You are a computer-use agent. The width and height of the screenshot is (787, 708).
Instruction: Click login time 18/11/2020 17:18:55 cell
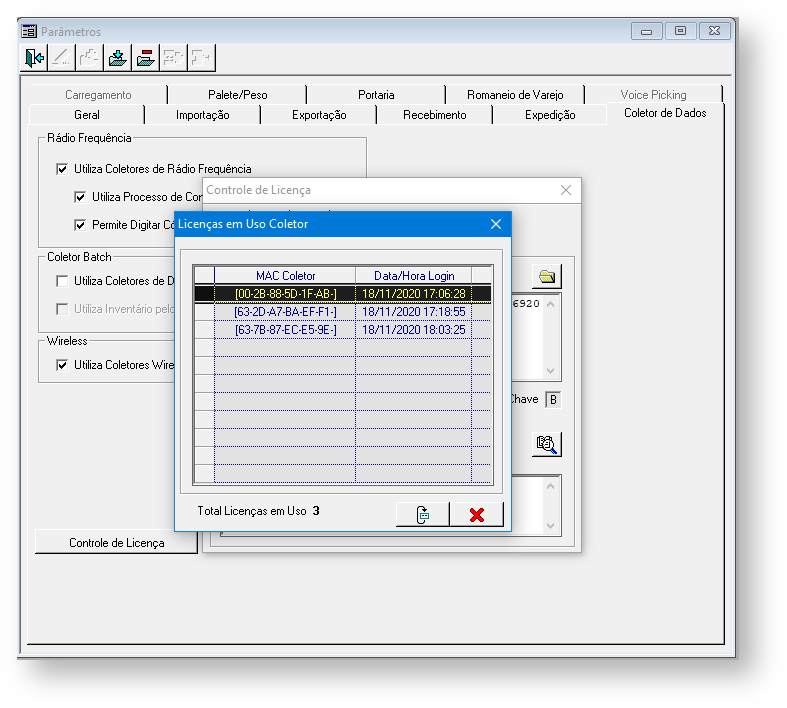[x=414, y=312]
